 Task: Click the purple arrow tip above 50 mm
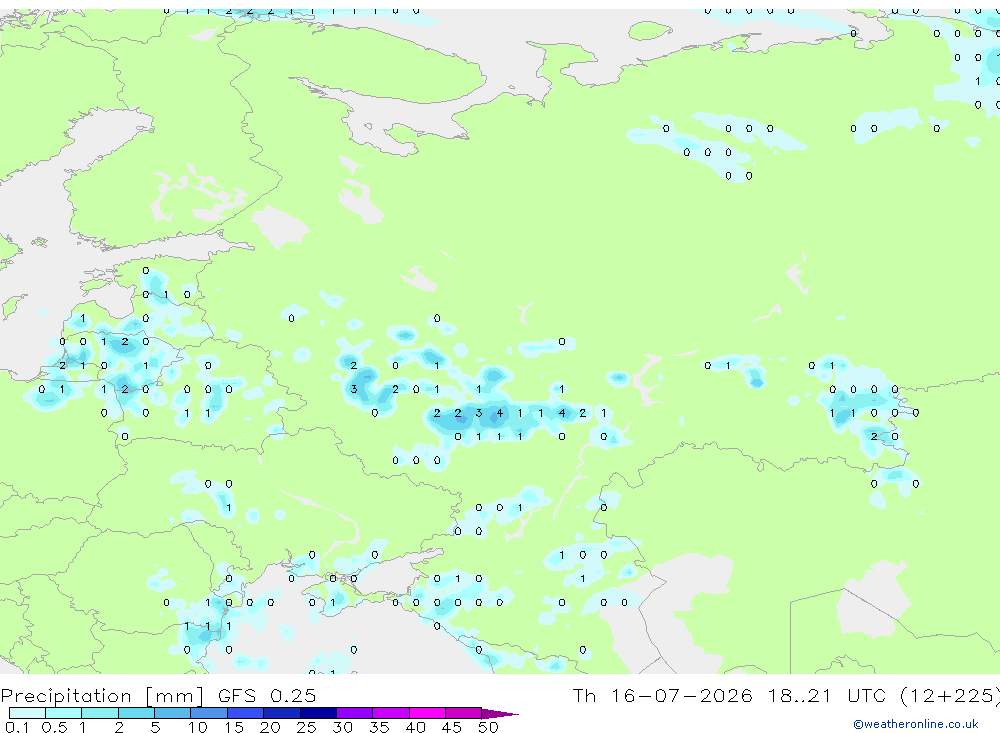point(499,713)
